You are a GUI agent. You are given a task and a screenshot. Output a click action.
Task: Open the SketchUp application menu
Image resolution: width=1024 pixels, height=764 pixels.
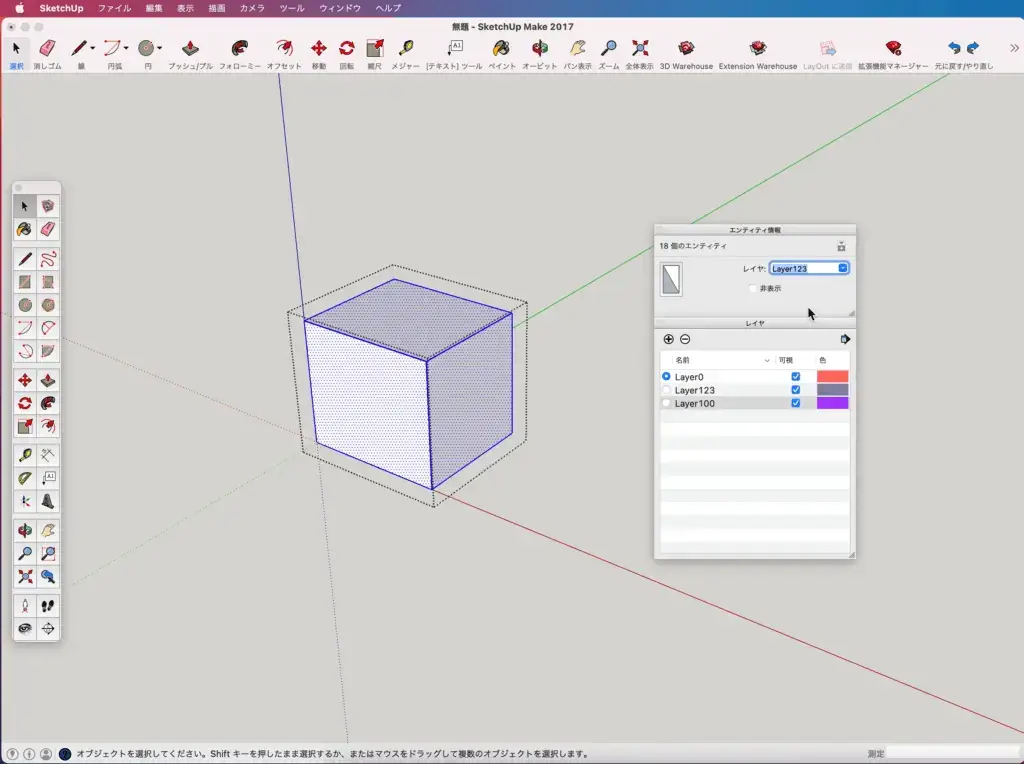(x=61, y=8)
